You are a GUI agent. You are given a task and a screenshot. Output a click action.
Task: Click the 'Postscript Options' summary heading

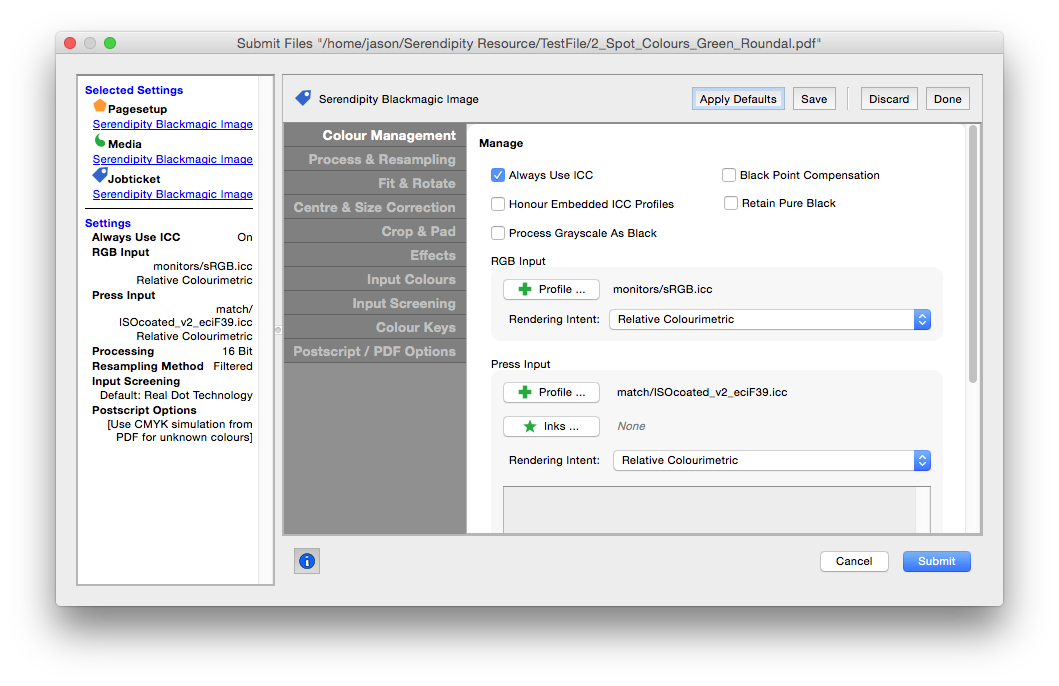pos(144,410)
